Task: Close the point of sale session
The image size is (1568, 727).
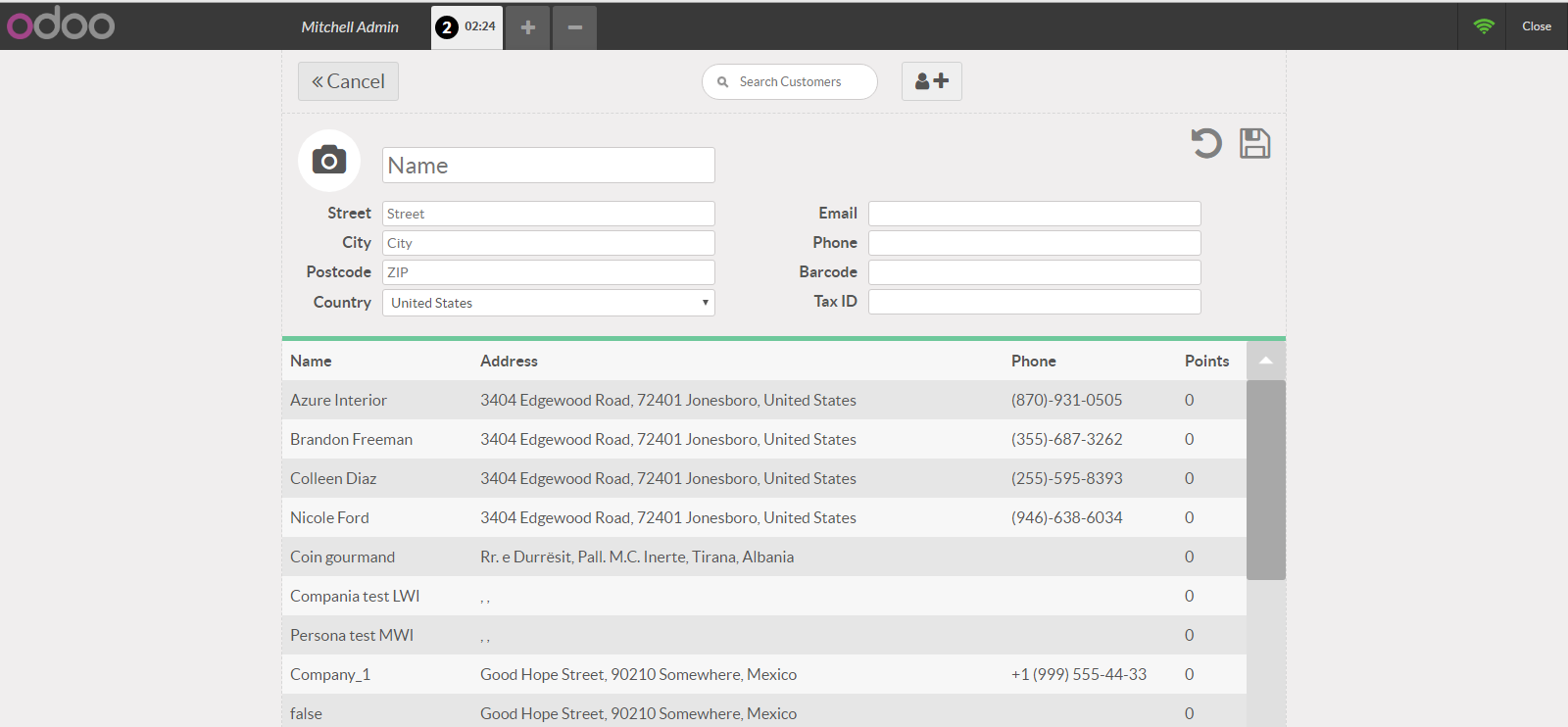Action: pos(1537,26)
